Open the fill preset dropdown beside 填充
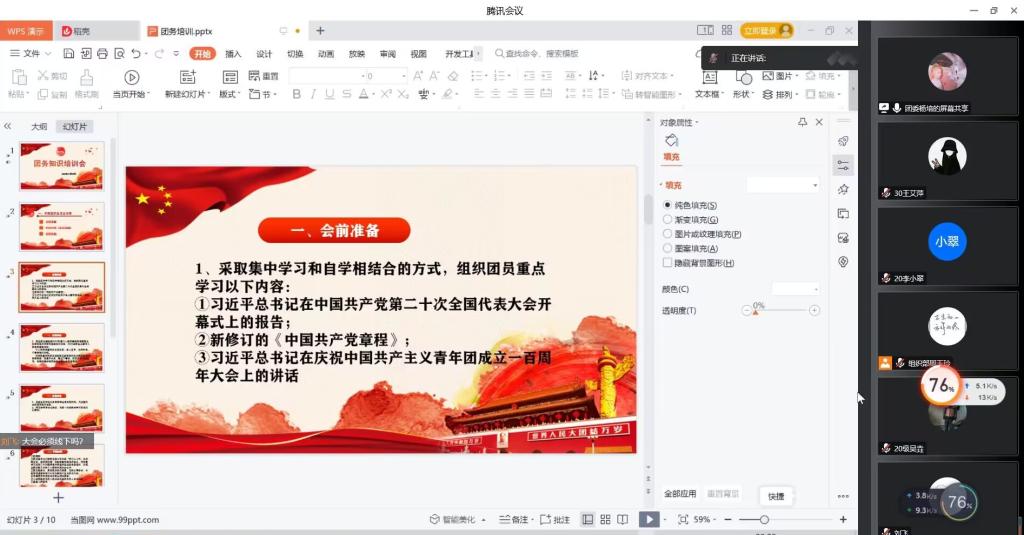 [x=783, y=185]
